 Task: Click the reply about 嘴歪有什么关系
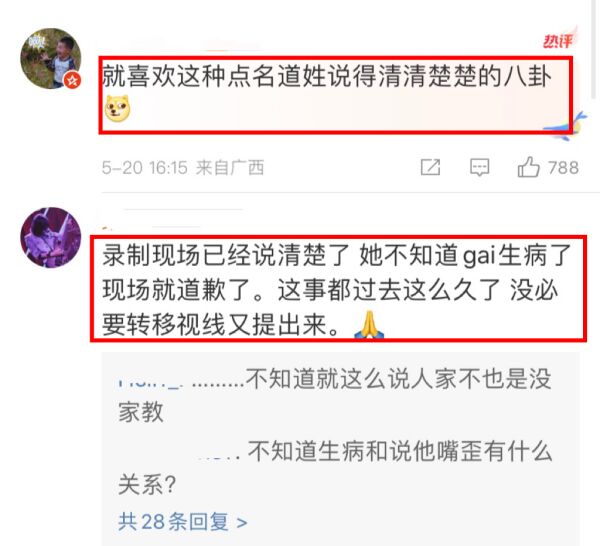click(x=335, y=468)
